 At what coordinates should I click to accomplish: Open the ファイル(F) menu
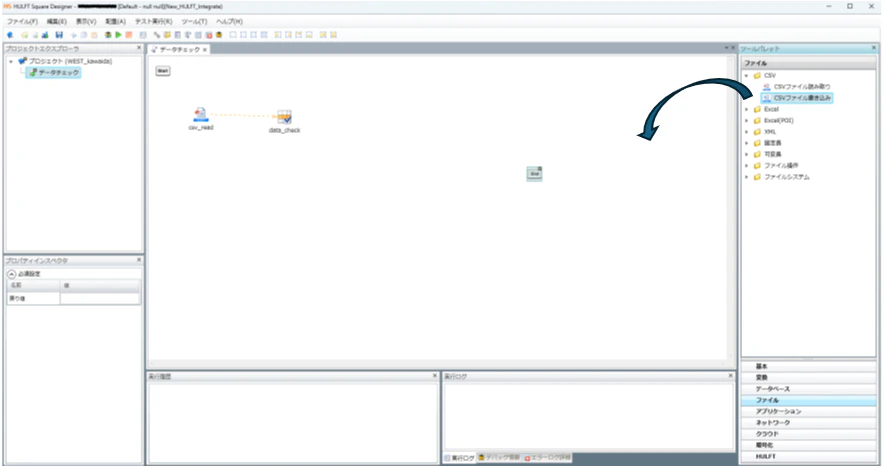(22, 21)
